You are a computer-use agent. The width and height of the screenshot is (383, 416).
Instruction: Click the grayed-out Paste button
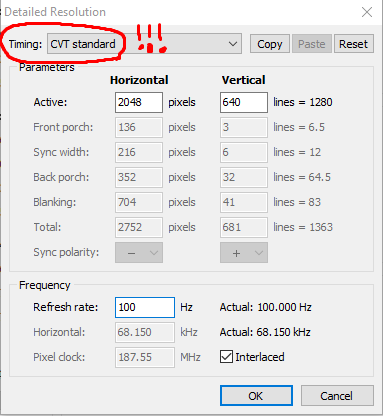(312, 44)
